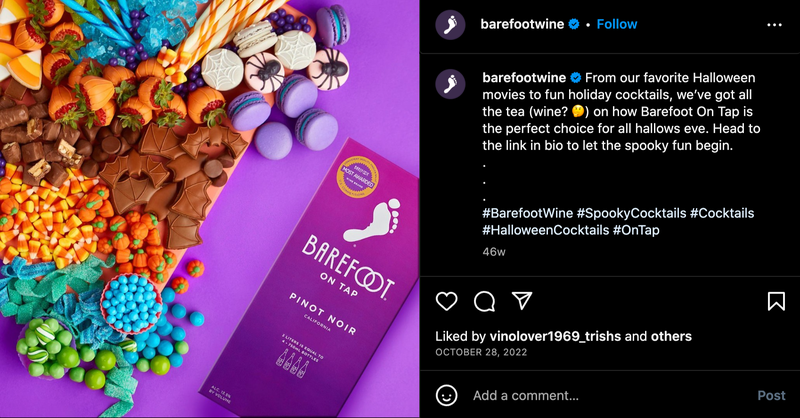Open the #BarefootWine hashtag
The image size is (800, 418).
point(528,213)
